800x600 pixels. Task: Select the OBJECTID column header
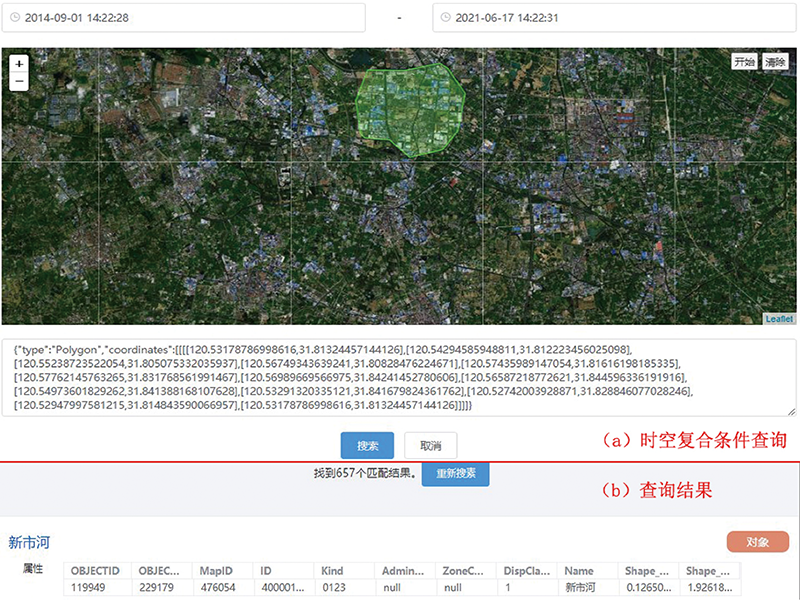click(x=95, y=570)
